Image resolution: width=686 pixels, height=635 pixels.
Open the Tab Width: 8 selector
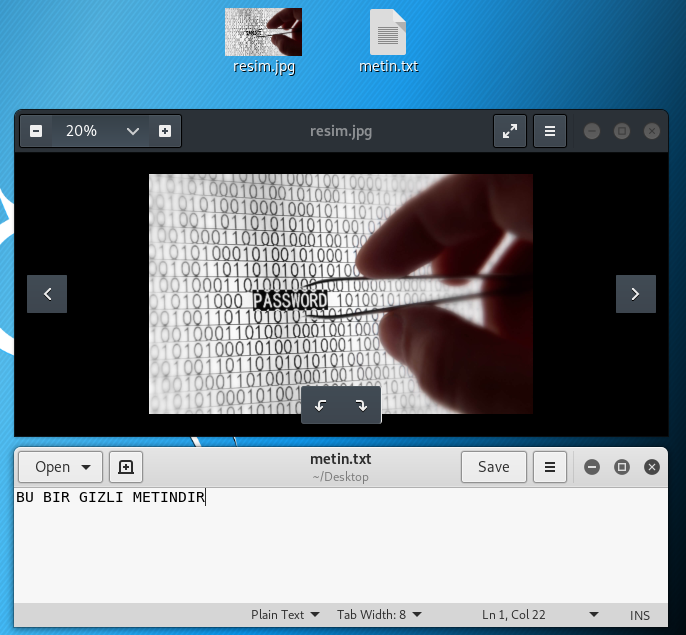pyautogui.click(x=379, y=615)
